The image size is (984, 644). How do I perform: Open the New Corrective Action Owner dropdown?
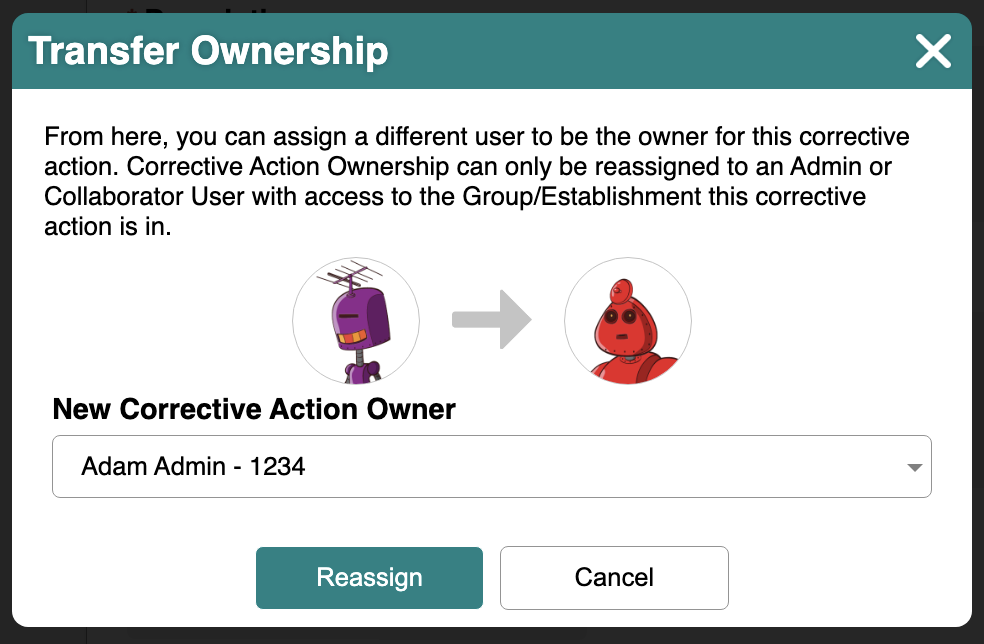492,466
